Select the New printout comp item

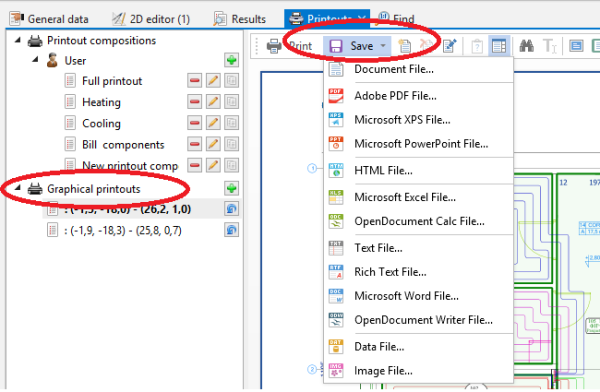click(x=130, y=166)
